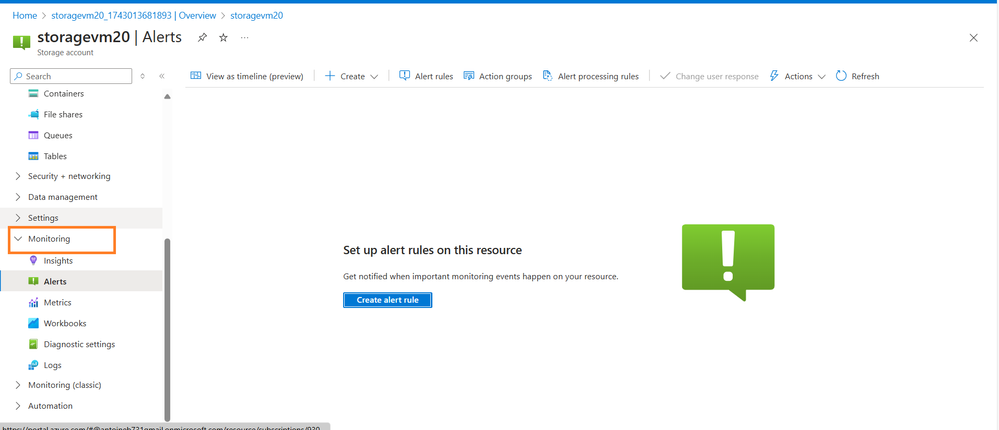The image size is (999, 430).
Task: Expand the Automation section
Action: coord(18,406)
